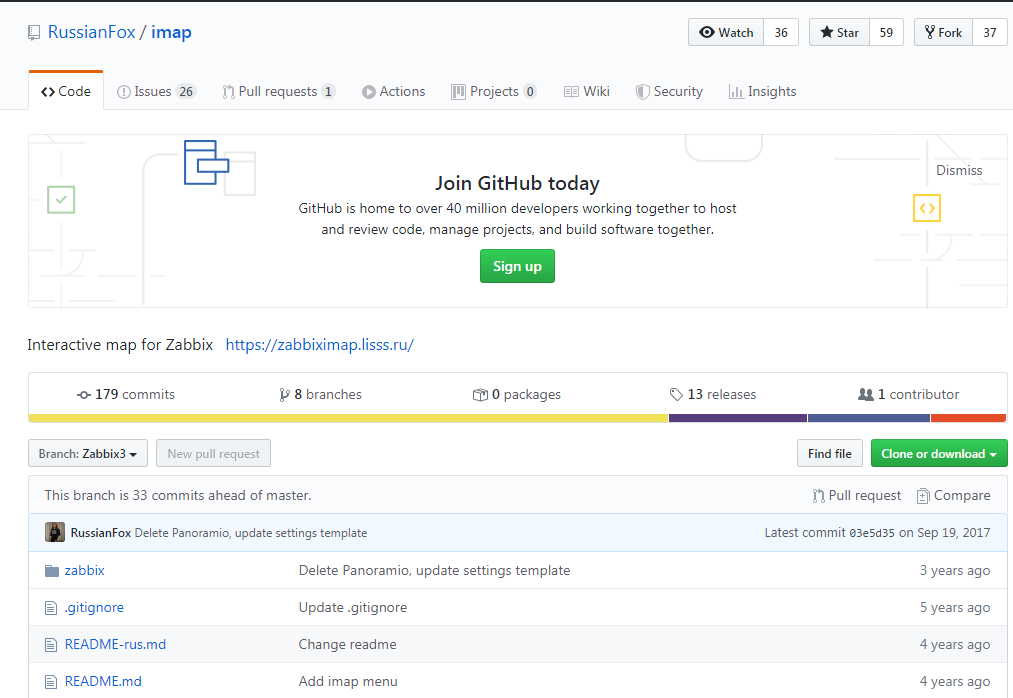Open the Issues tab

(x=156, y=91)
